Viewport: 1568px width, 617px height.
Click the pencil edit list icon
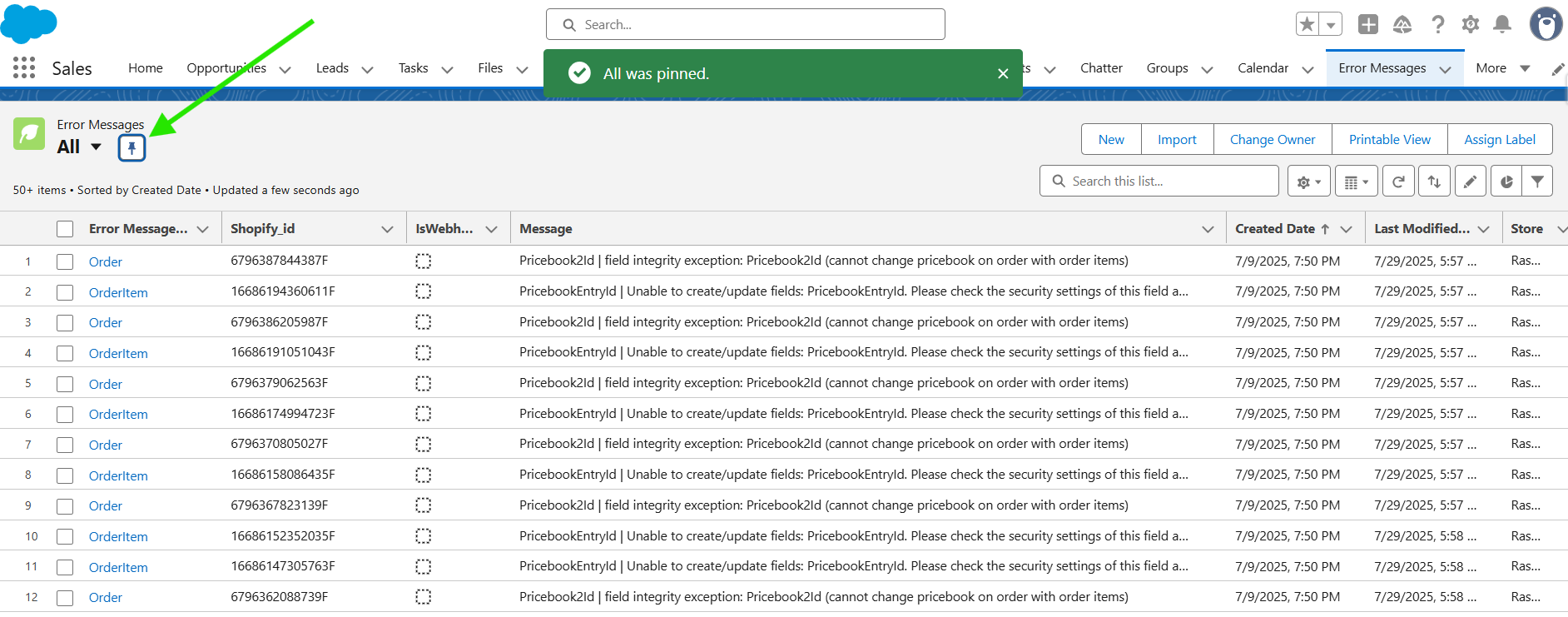(1470, 182)
